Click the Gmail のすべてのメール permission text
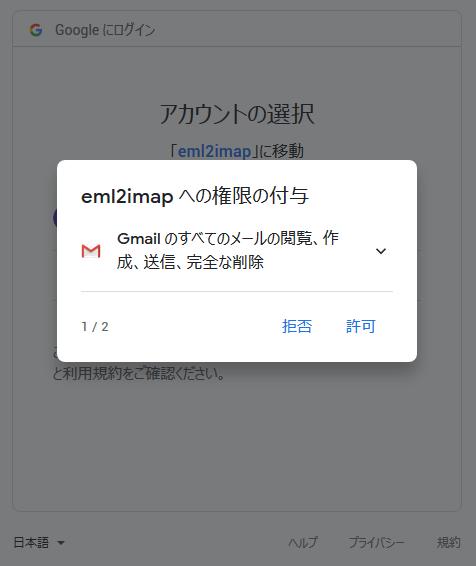The width and height of the screenshot is (476, 566). pos(228,250)
